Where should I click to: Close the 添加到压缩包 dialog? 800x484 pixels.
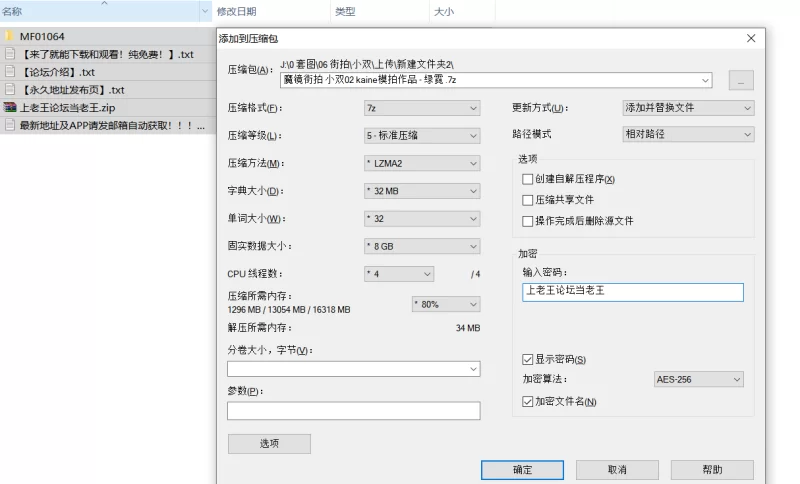click(x=751, y=38)
